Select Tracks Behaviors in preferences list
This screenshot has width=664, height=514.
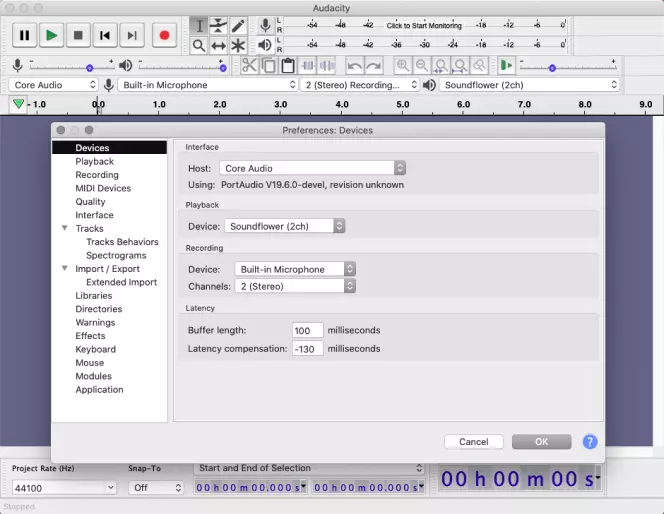[122, 242]
